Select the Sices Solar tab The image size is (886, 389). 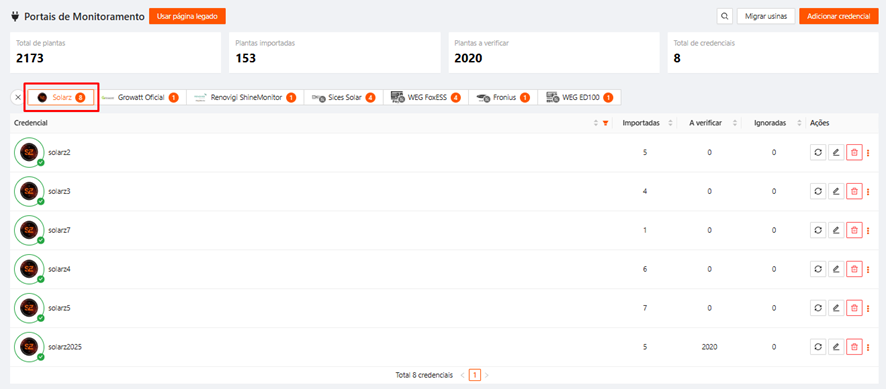coord(343,98)
